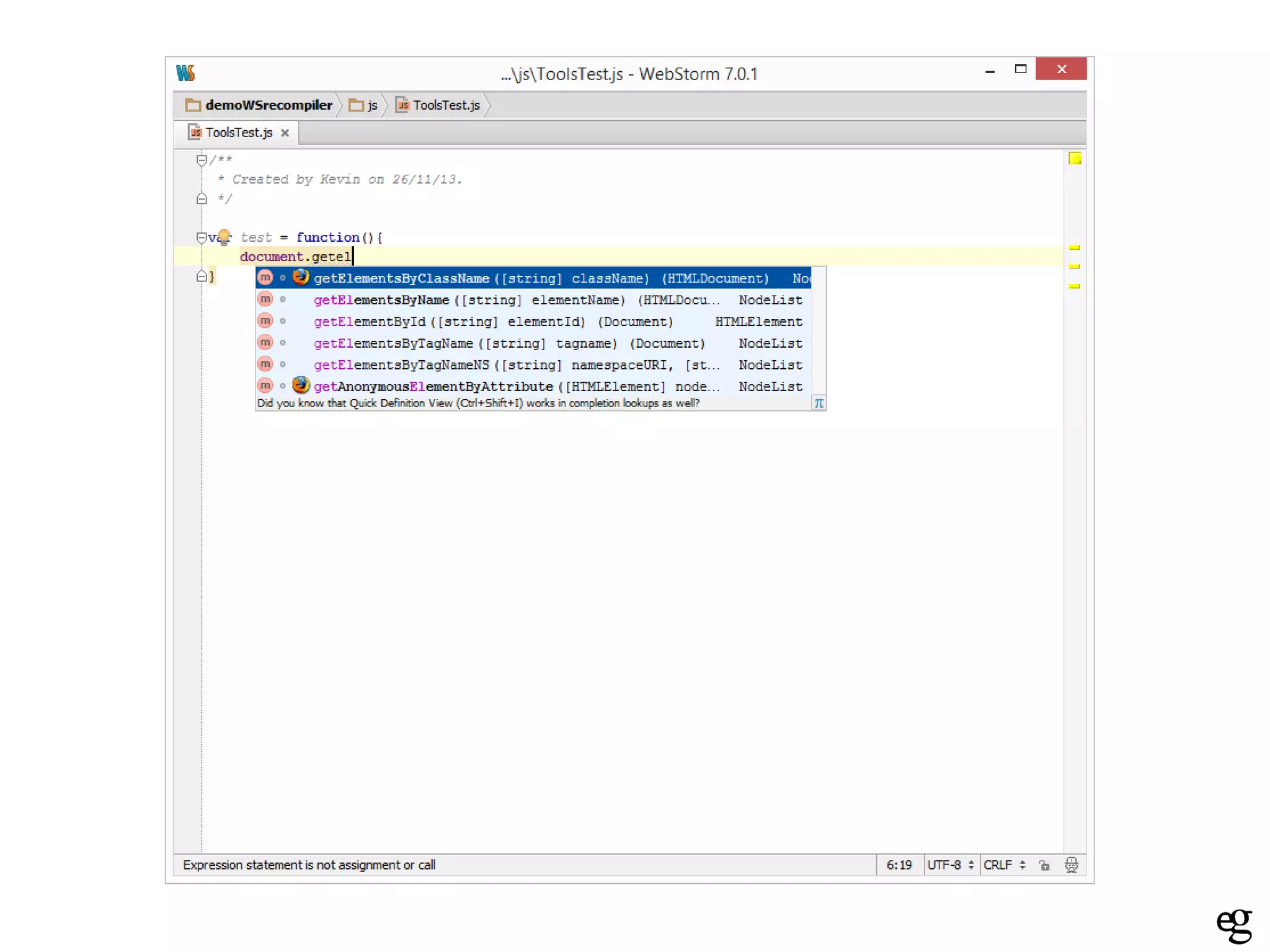Open the CRLF line separator dropdown
1270x952 pixels.
[1004, 865]
